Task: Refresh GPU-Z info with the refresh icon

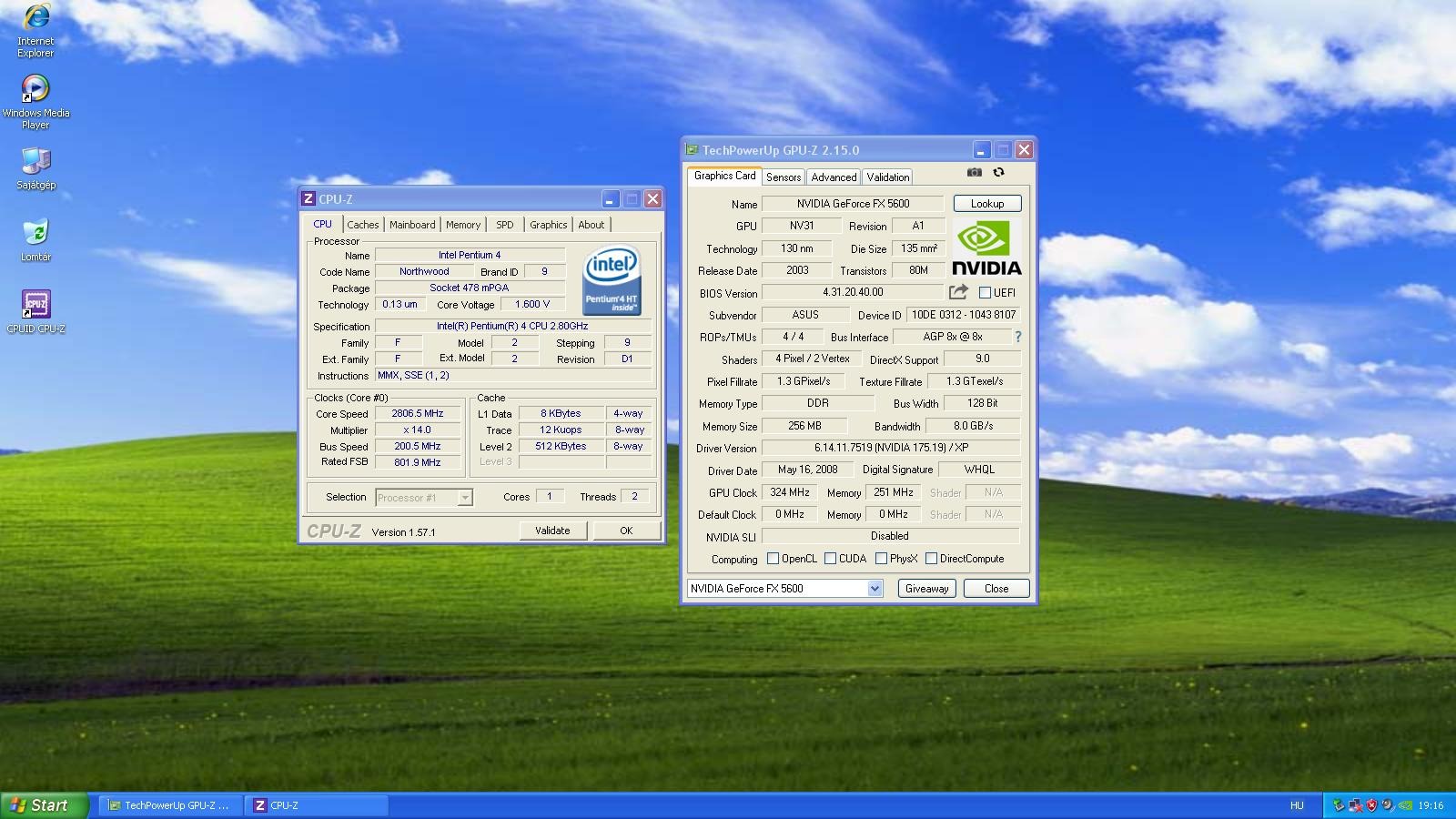Action: (x=998, y=172)
